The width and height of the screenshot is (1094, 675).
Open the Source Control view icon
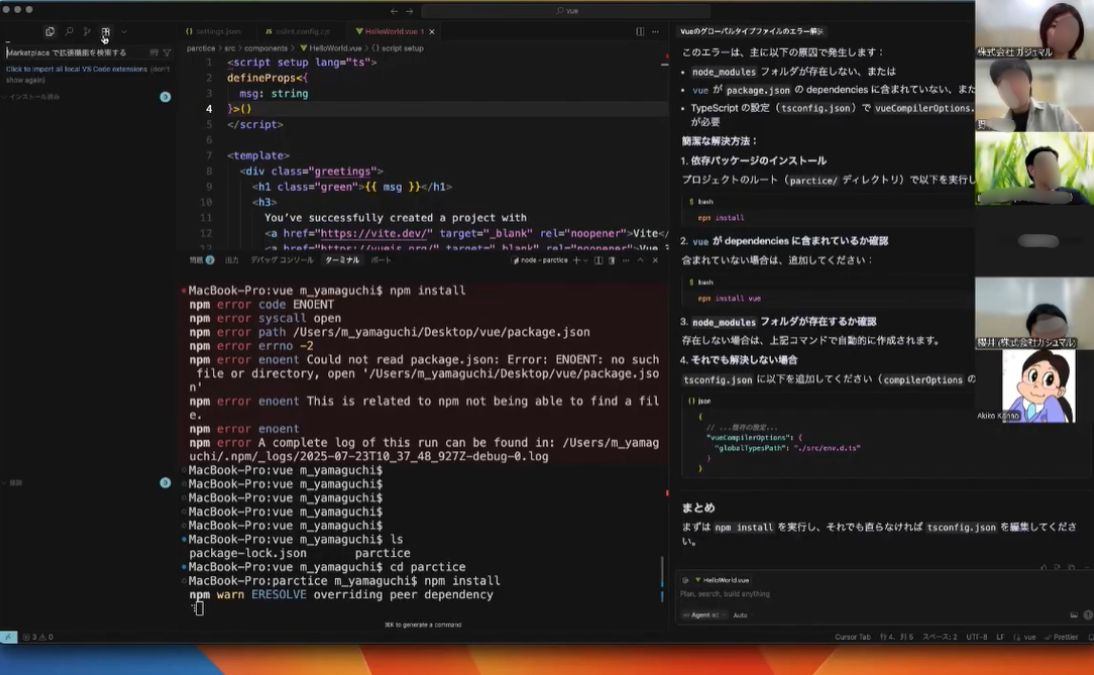[88, 32]
